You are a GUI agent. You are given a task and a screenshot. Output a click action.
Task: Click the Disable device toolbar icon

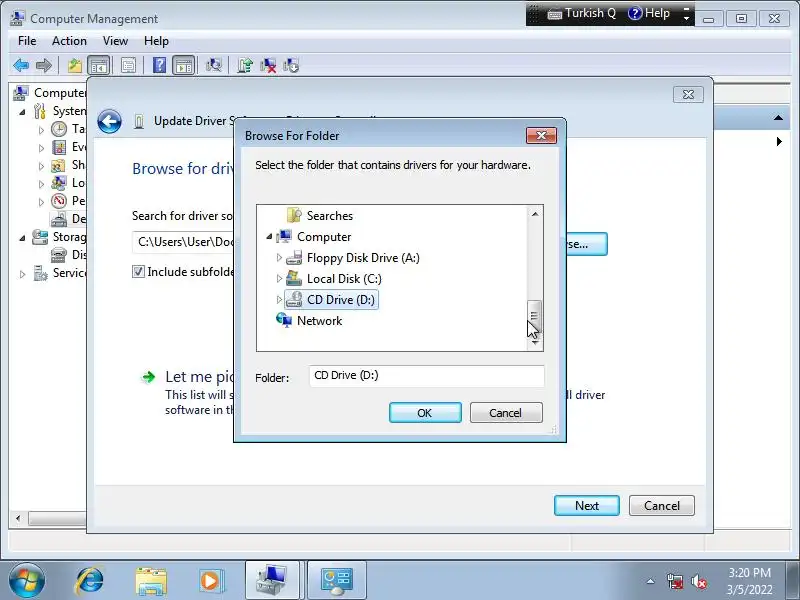click(291, 65)
